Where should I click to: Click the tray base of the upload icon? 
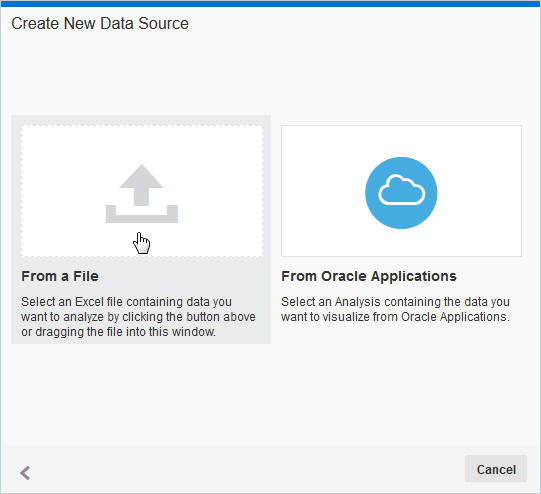(x=141, y=215)
